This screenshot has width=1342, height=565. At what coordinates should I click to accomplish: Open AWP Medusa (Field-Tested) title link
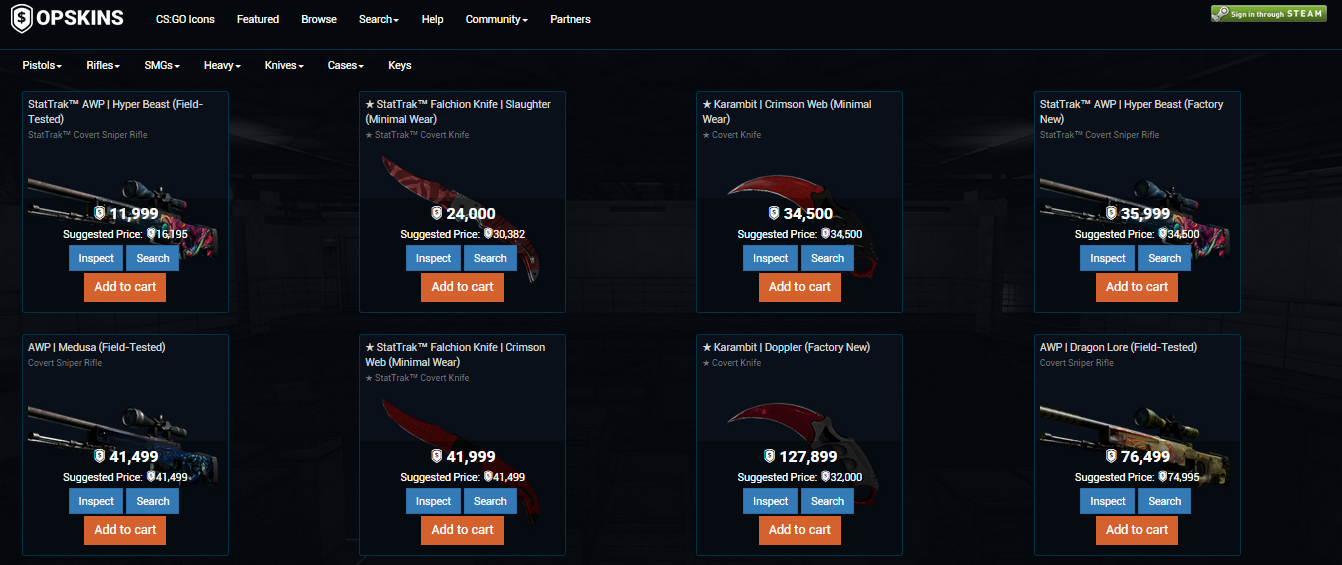coord(97,347)
